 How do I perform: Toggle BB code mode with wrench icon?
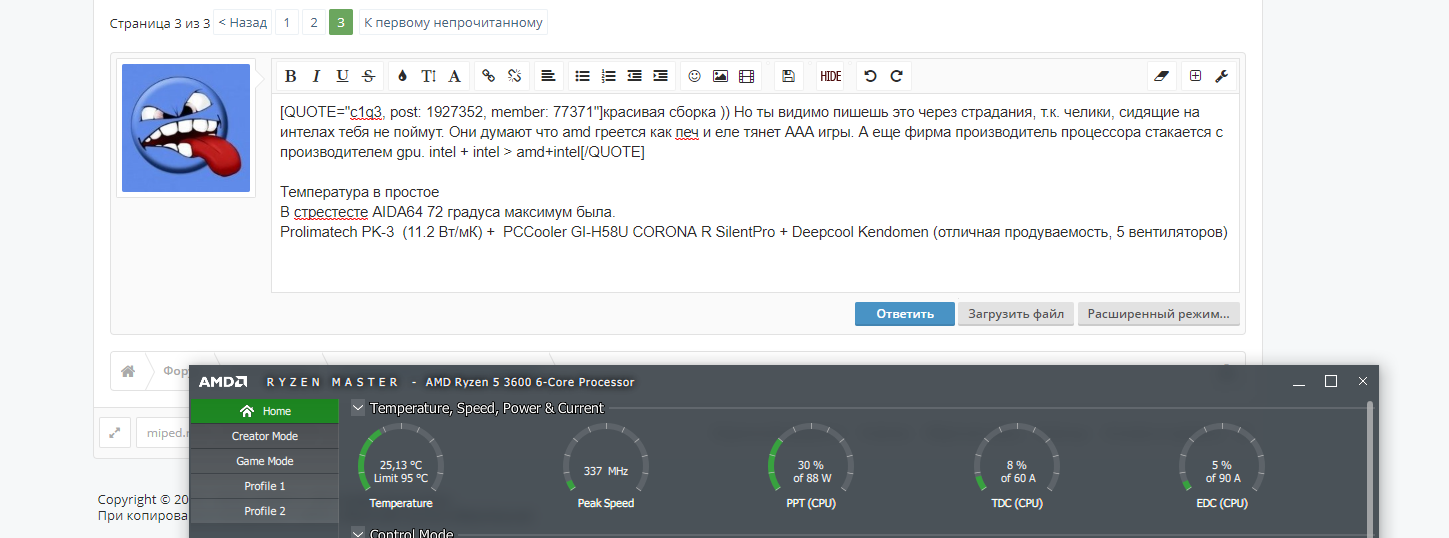point(1221,76)
